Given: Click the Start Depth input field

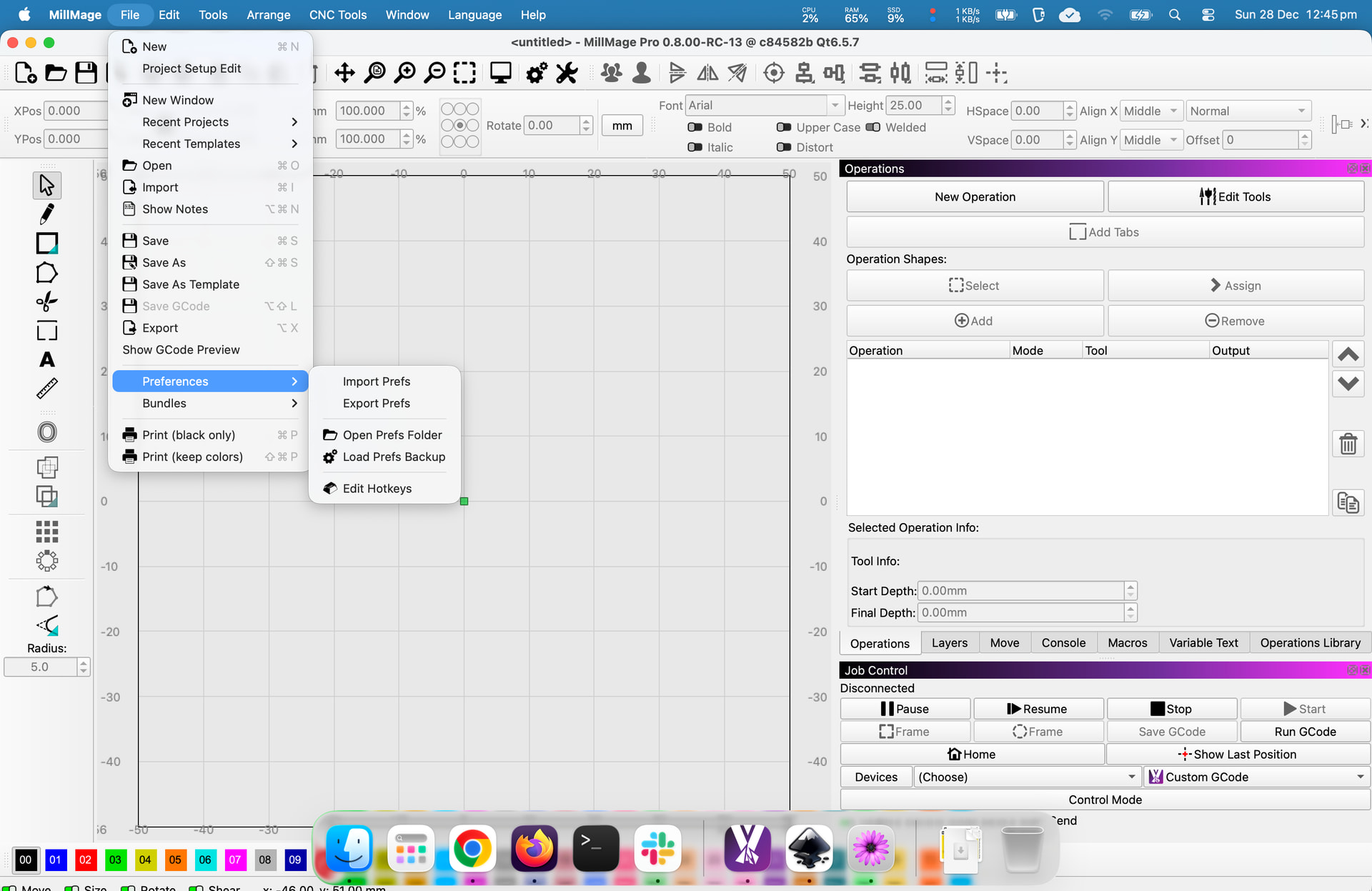Looking at the screenshot, I should click(x=1020, y=591).
